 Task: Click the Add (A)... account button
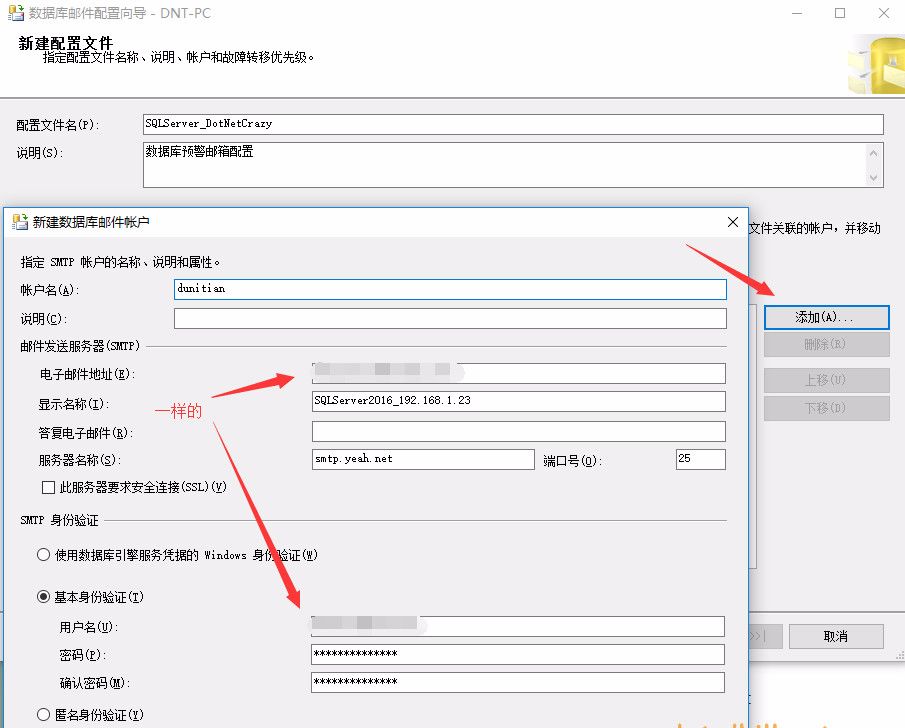[x=827, y=318]
